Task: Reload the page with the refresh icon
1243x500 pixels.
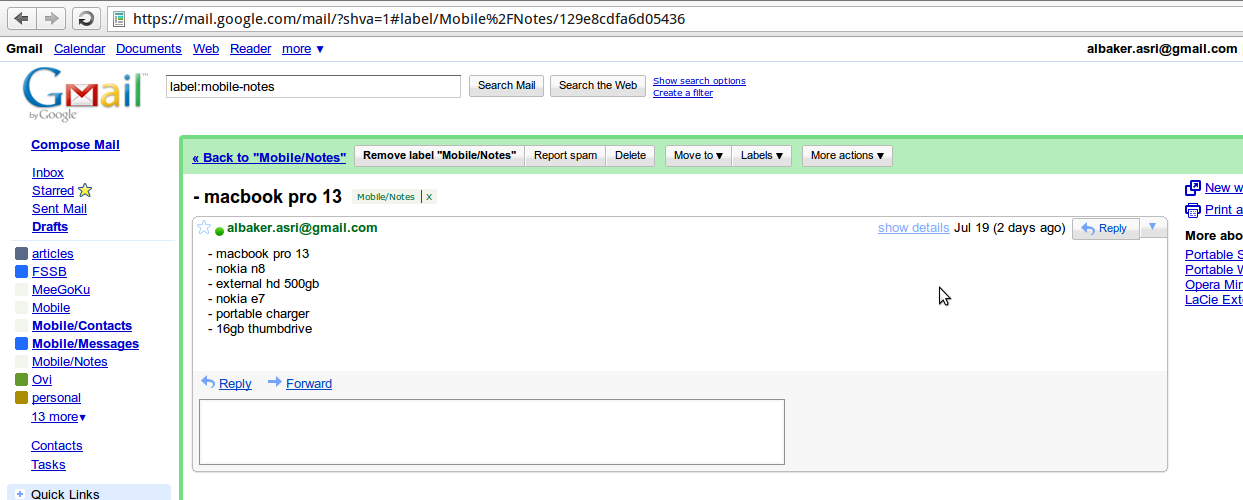Action: click(86, 18)
